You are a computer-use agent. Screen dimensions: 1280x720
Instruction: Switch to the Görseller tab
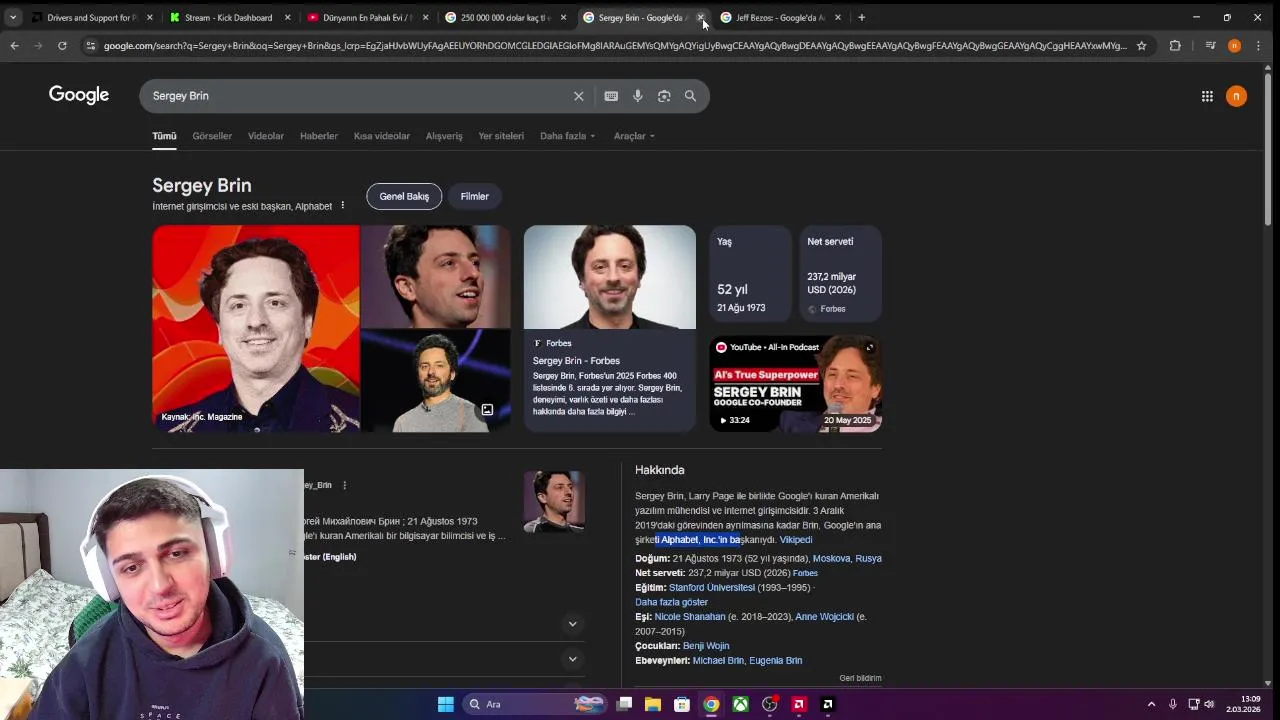(x=212, y=136)
